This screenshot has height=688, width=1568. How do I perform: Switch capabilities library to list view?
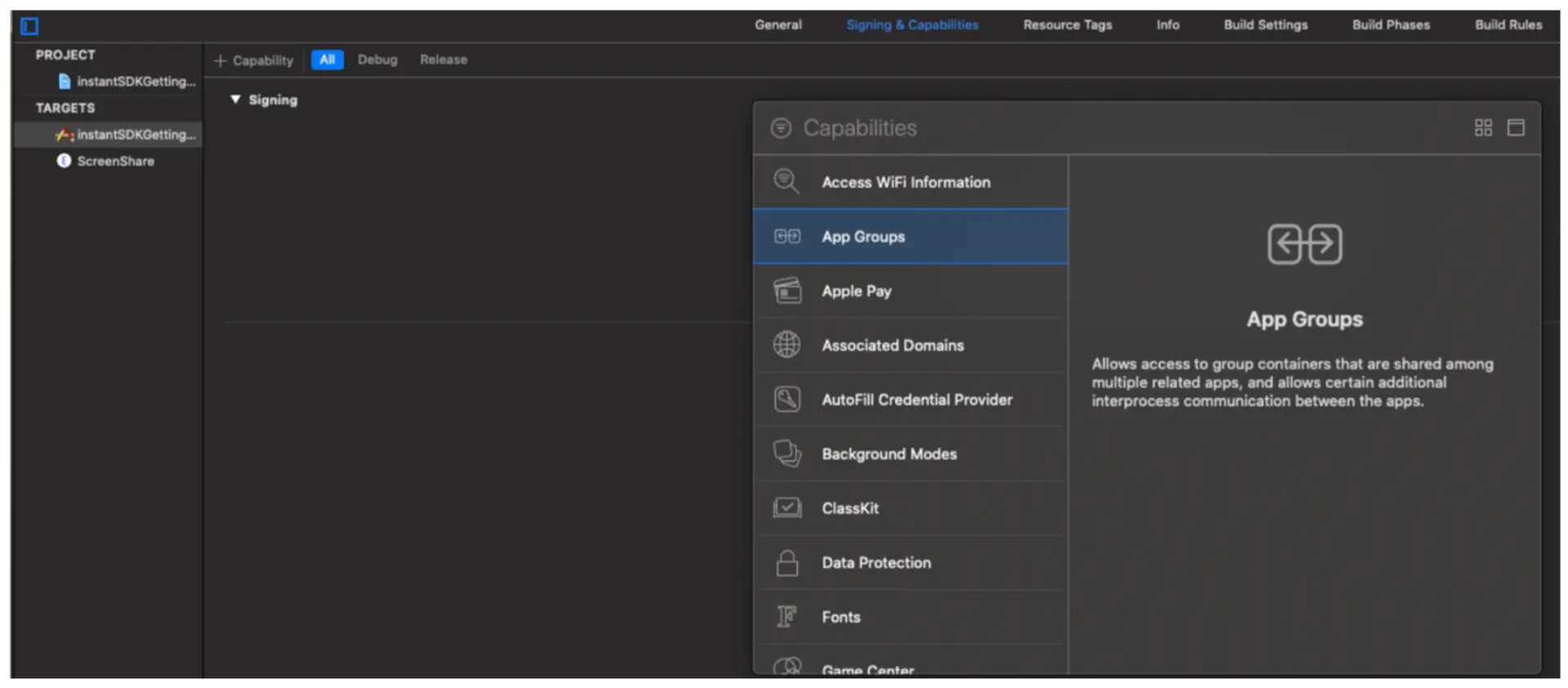1516,128
